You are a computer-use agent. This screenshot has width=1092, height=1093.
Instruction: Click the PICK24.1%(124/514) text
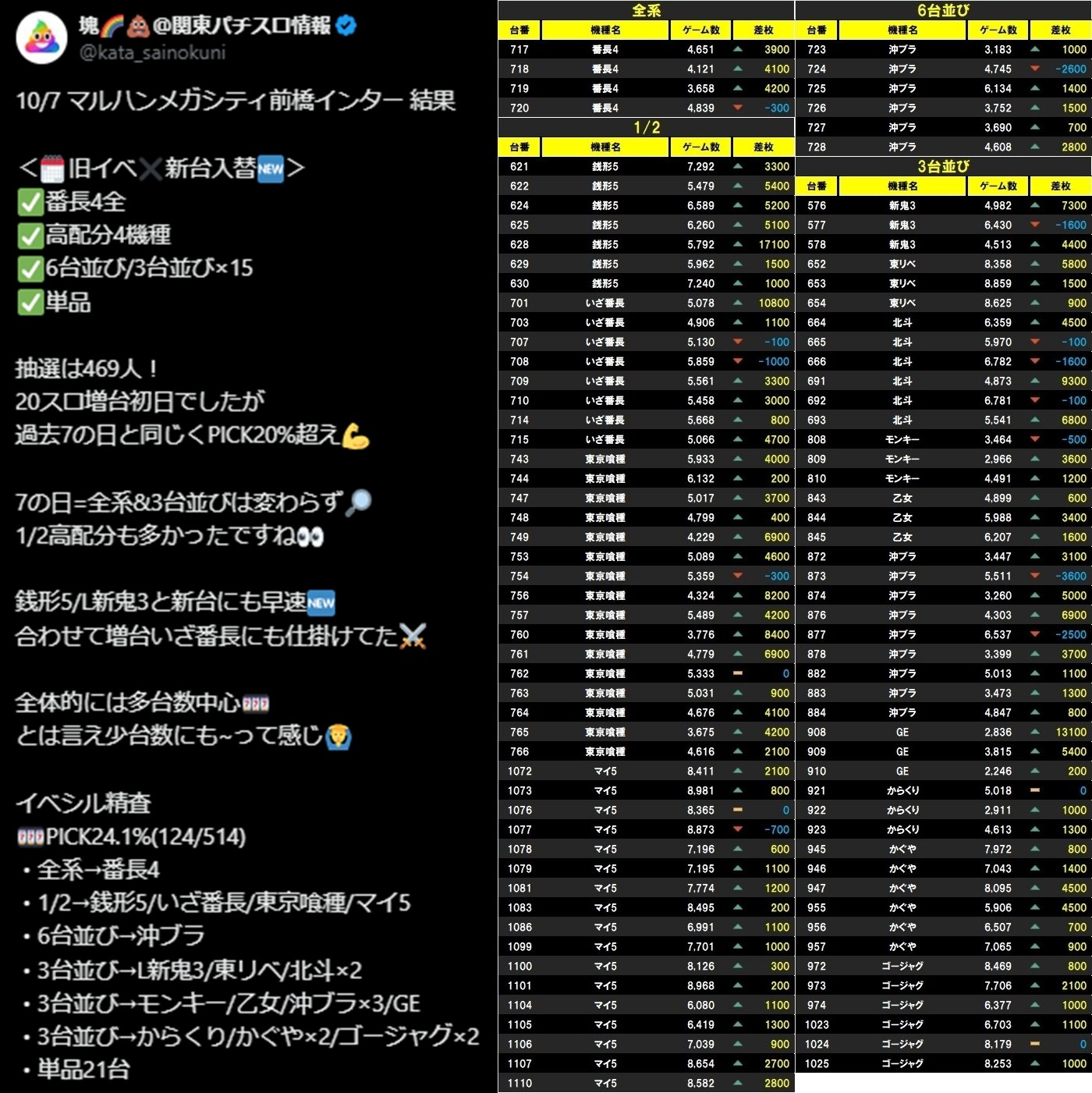[146, 837]
